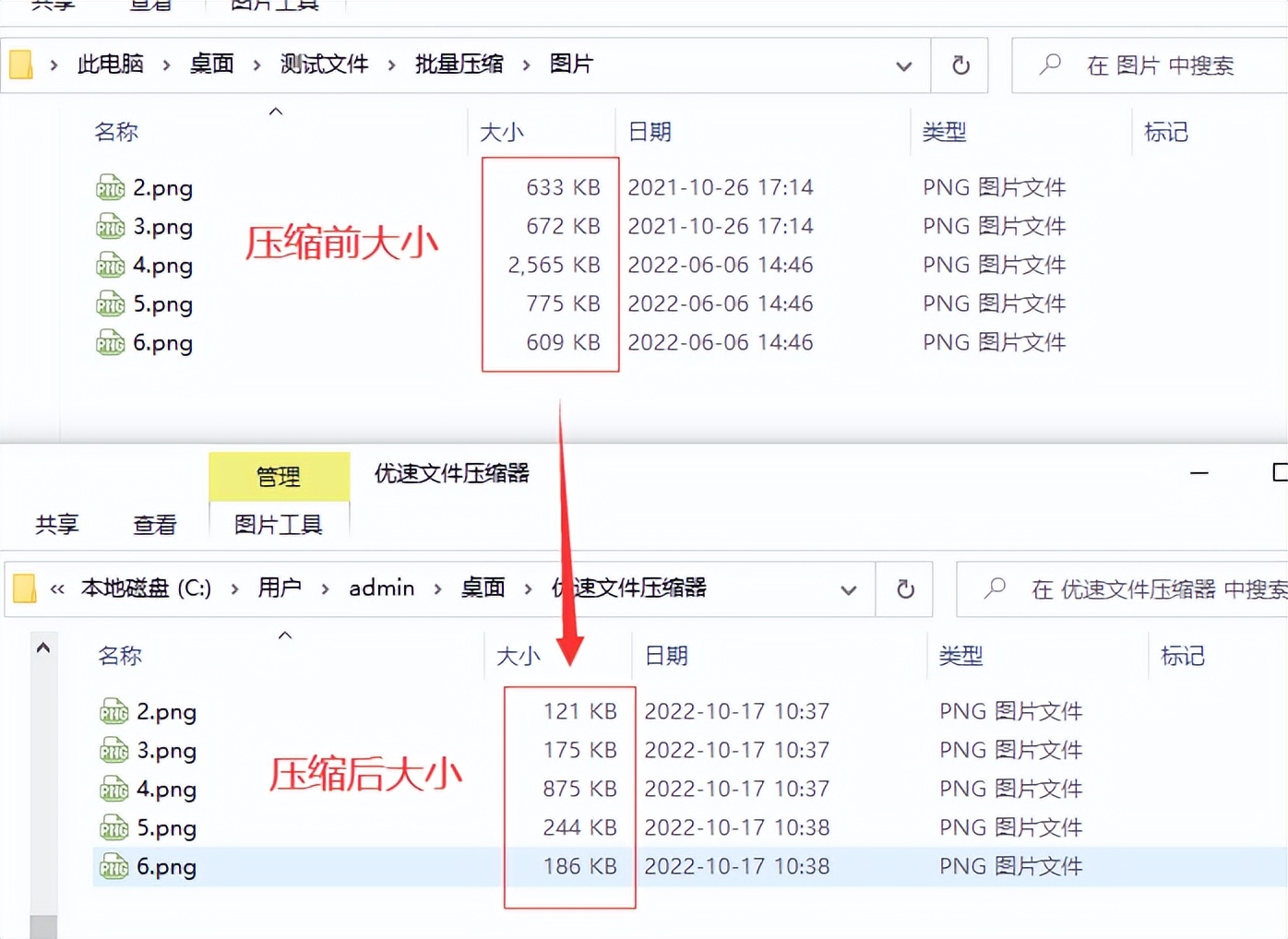
Task: Click search magnifier in 优速文件压缩器 search box
Action: click(995, 588)
